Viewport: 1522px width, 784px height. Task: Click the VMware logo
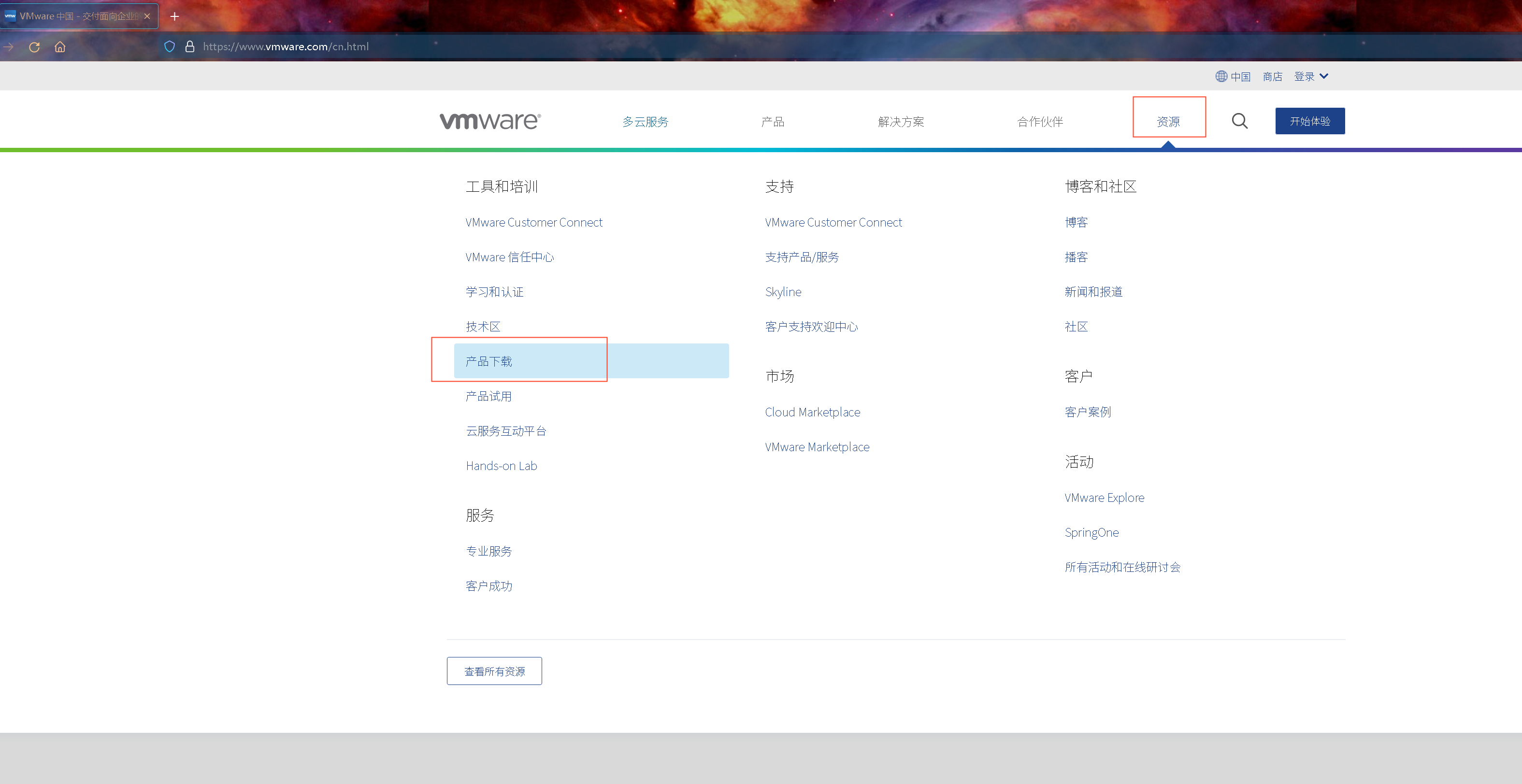click(490, 121)
